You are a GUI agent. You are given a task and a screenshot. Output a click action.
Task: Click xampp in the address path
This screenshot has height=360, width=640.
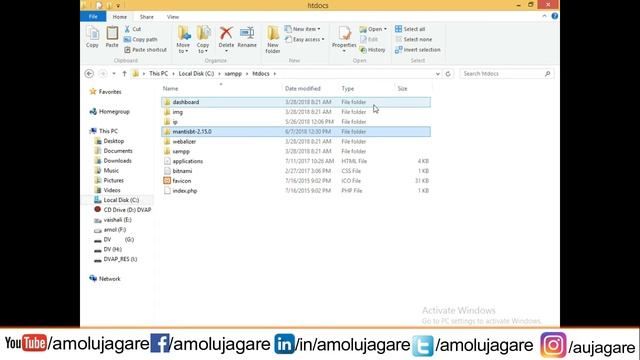coord(233,73)
